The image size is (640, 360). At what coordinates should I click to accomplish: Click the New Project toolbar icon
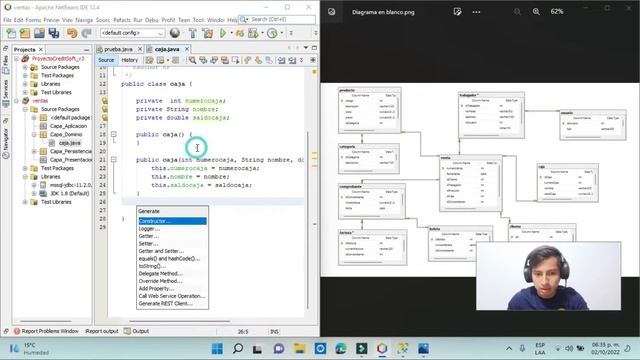[25, 33]
